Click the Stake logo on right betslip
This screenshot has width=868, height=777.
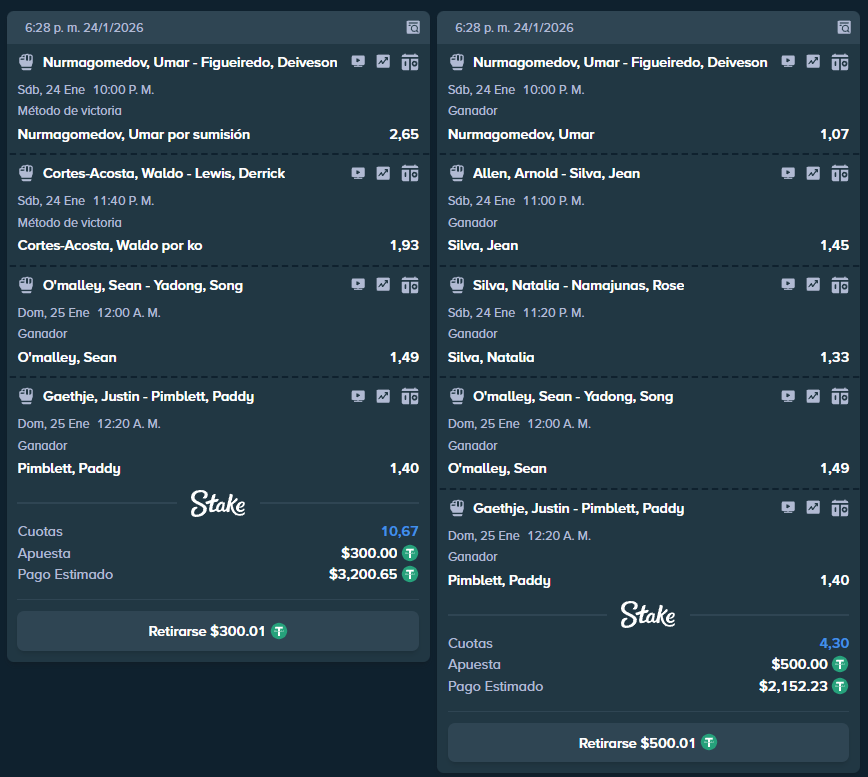click(x=648, y=615)
